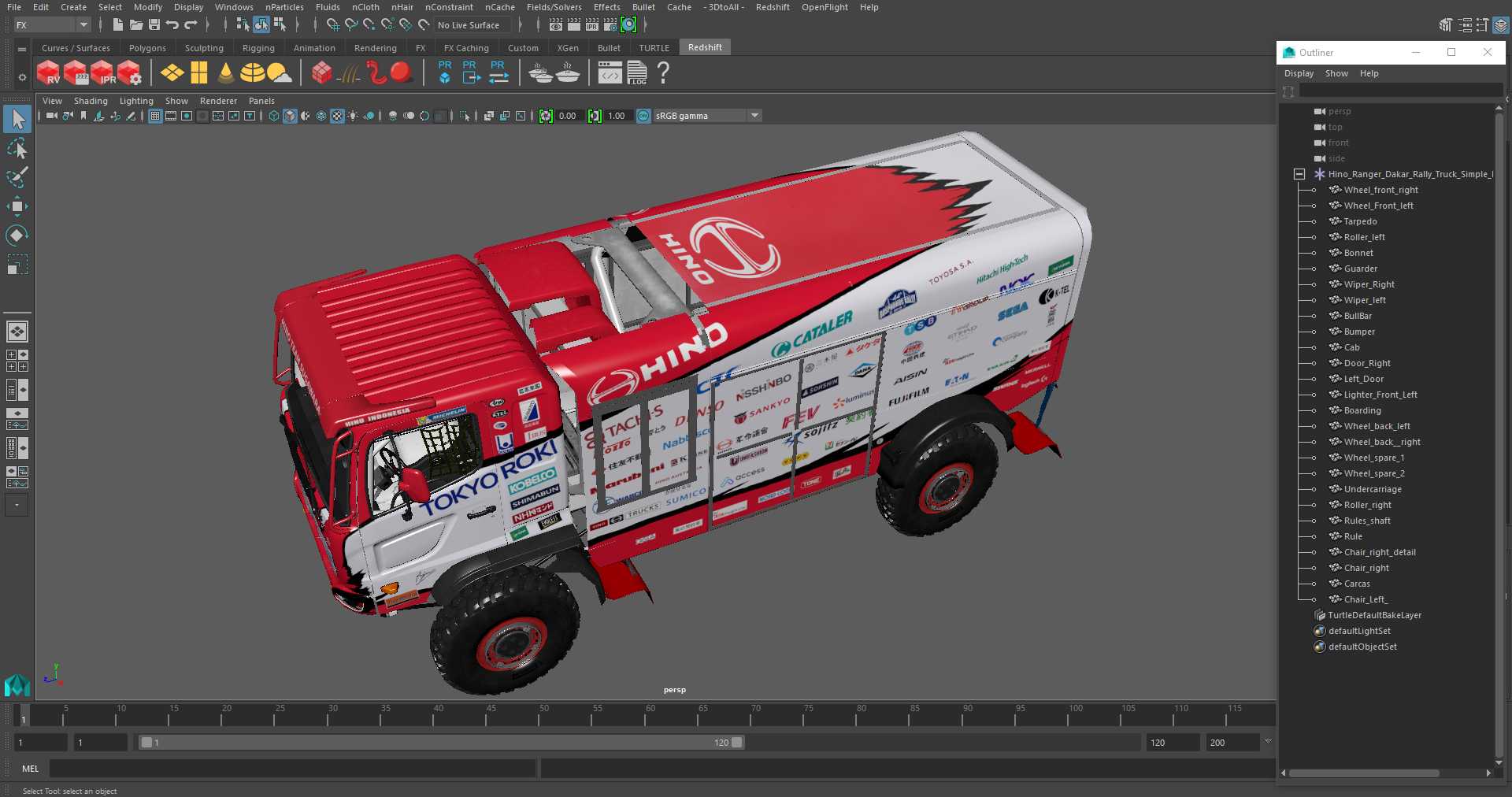Open the shelf tab options menu
The image size is (1512, 797).
pos(22,49)
